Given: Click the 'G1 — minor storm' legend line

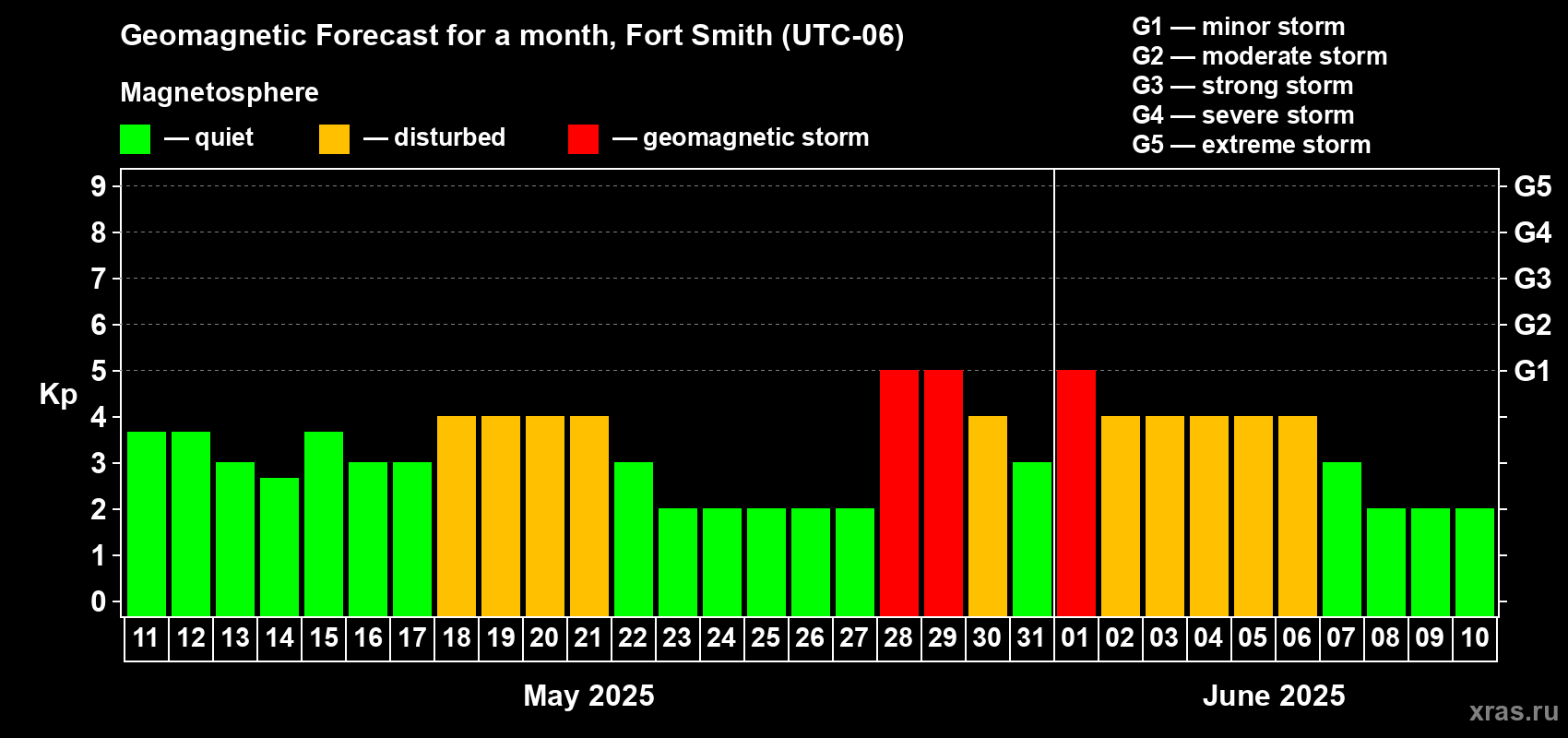Looking at the screenshot, I should click(x=1239, y=27).
